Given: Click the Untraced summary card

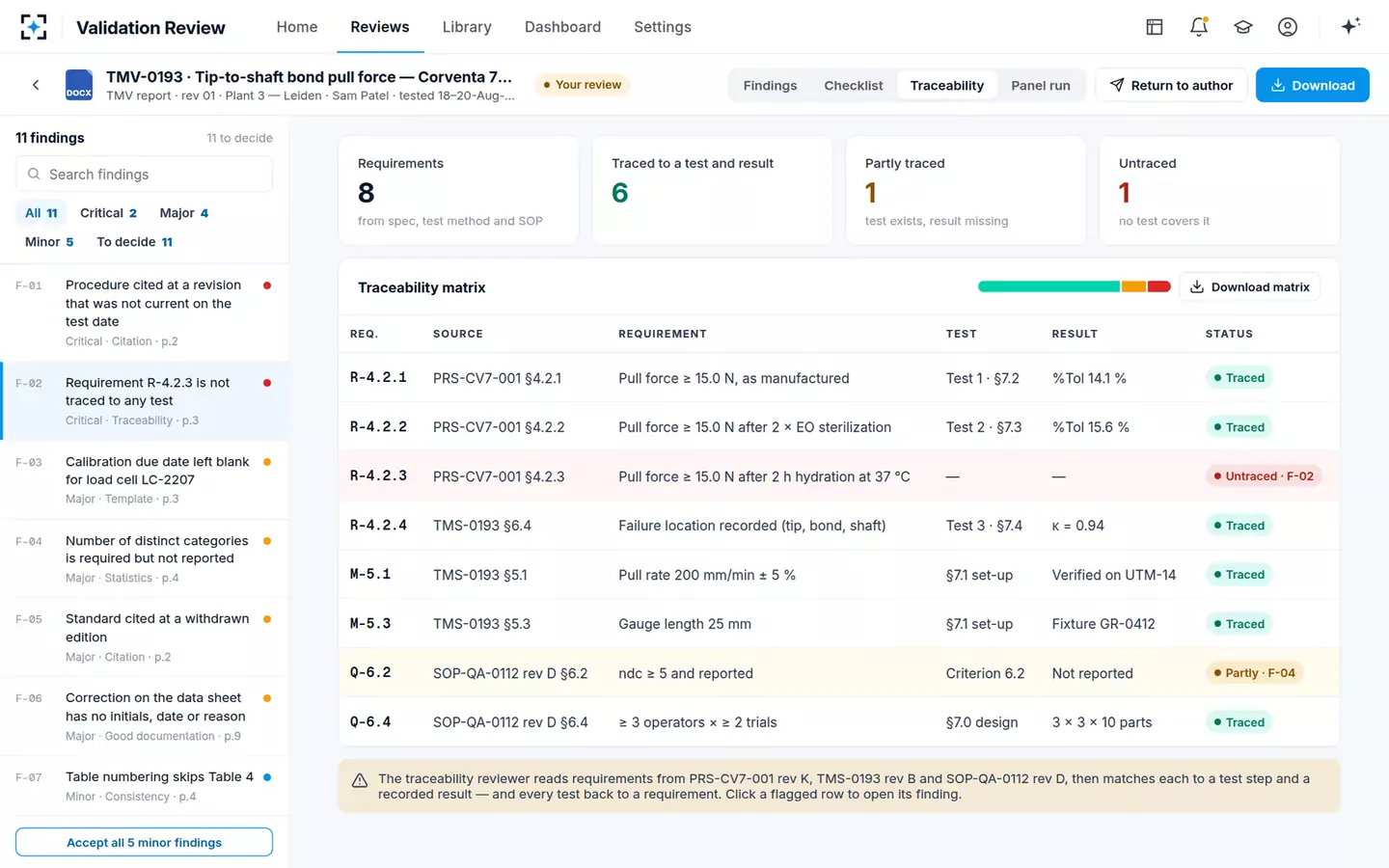Looking at the screenshot, I should click(x=1219, y=191).
